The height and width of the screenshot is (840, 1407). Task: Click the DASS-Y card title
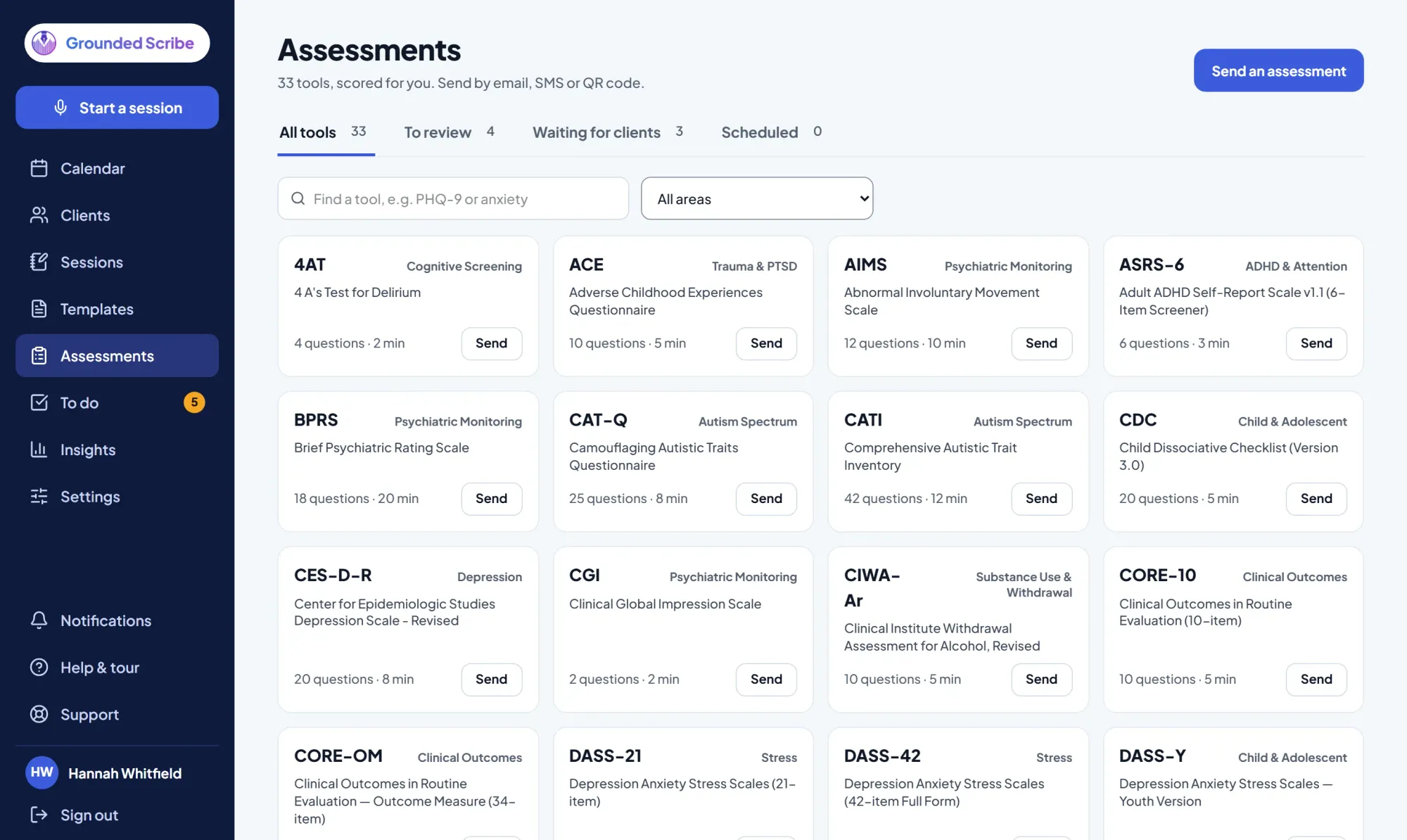pos(1152,756)
